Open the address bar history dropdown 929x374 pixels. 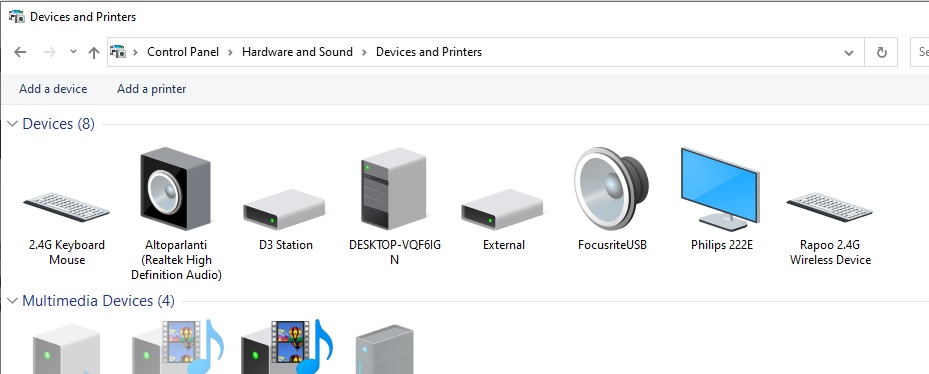[849, 53]
